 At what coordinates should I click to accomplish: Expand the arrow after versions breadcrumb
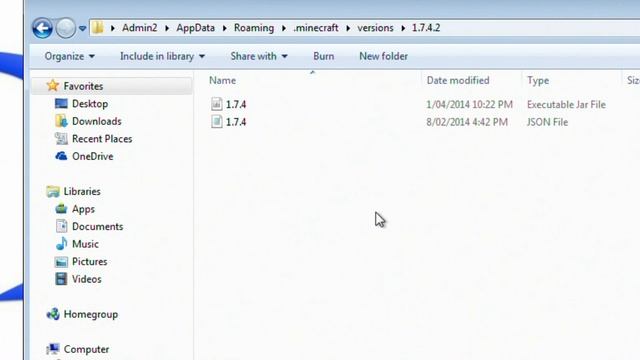point(403,28)
